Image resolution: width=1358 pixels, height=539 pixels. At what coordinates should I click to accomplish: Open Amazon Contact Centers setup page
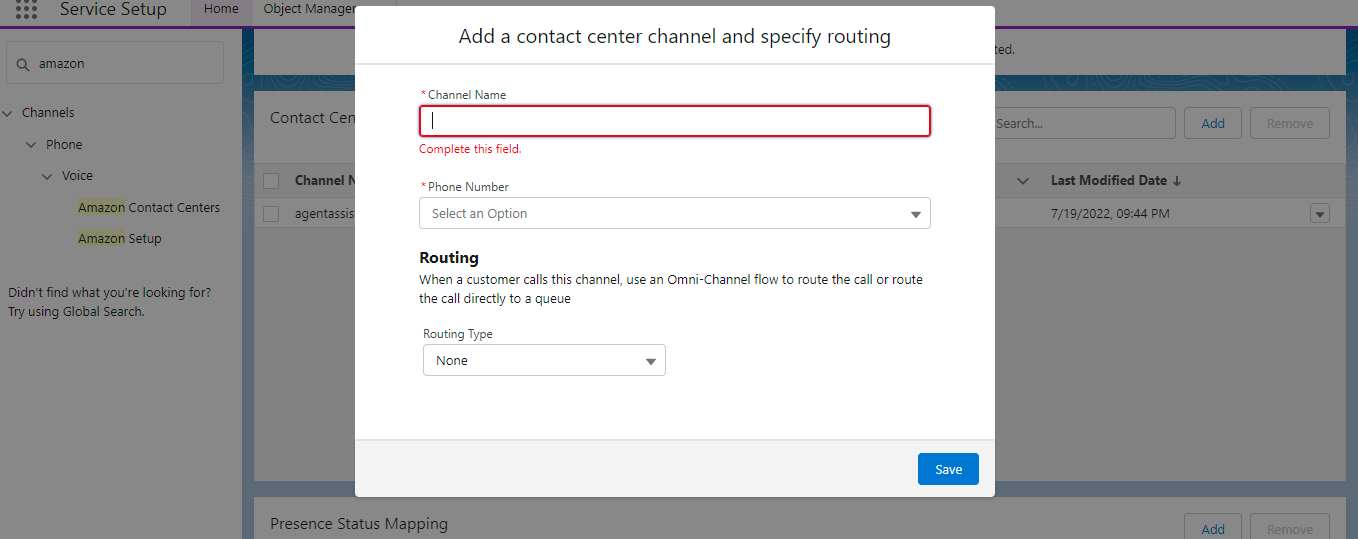pos(149,208)
